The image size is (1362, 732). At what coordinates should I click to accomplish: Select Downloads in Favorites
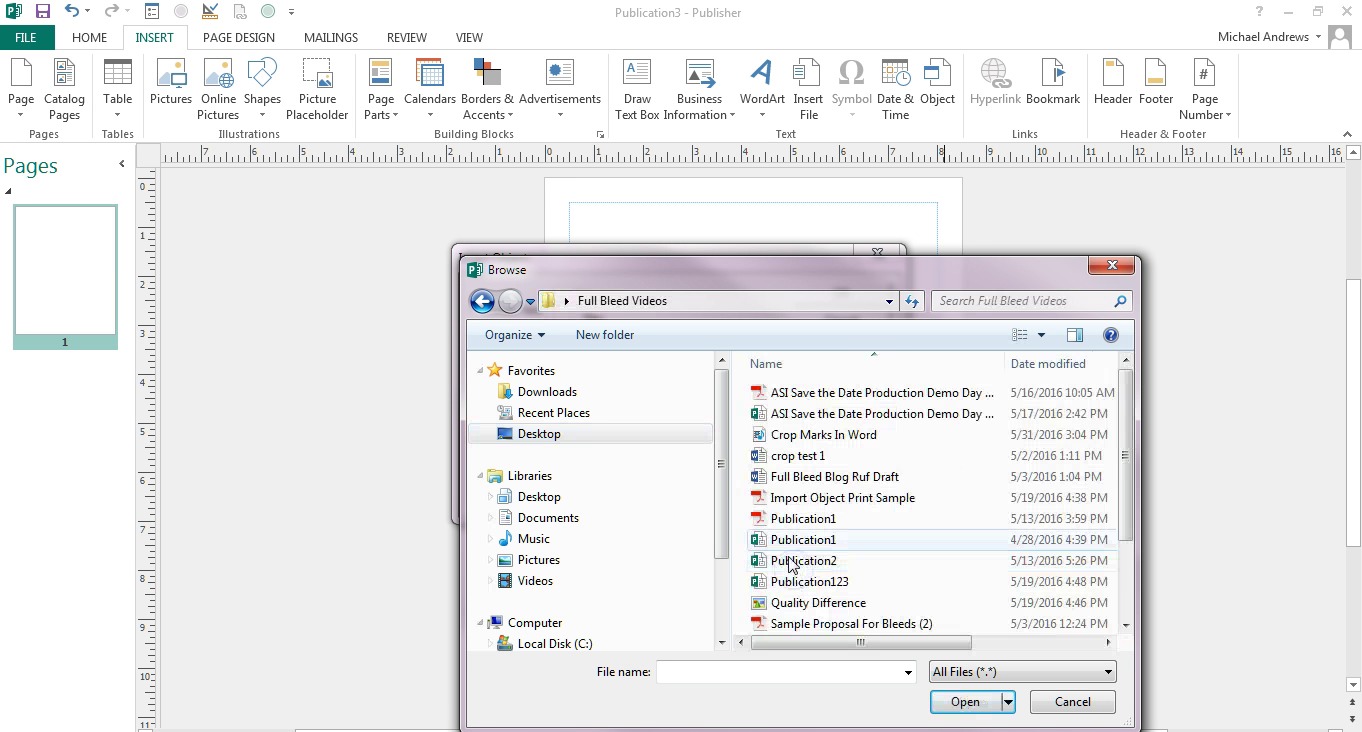[x=547, y=392]
